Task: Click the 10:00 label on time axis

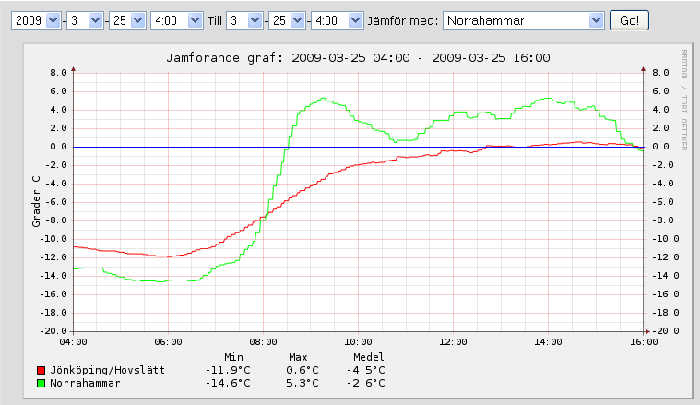Action: click(359, 342)
